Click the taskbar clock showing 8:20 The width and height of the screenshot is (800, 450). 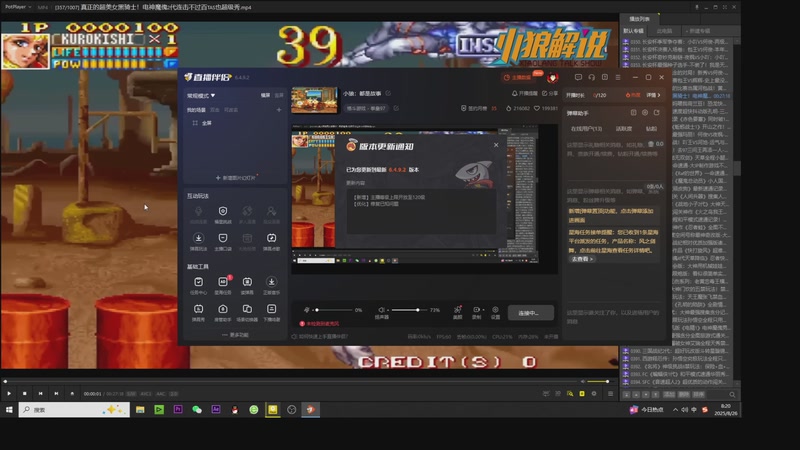726,410
